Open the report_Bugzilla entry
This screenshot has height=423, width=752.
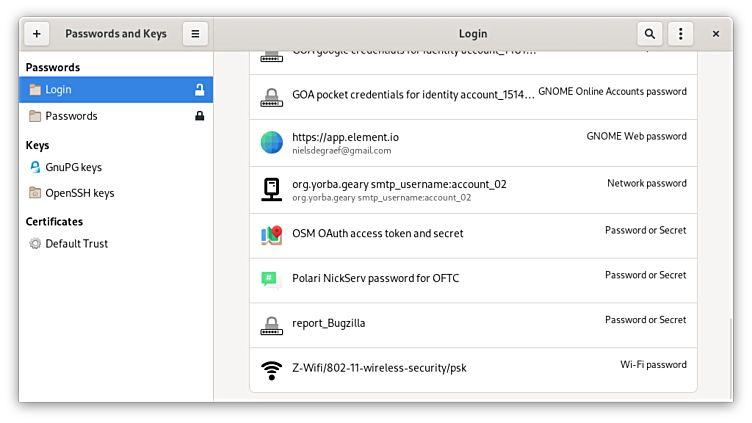click(x=473, y=326)
